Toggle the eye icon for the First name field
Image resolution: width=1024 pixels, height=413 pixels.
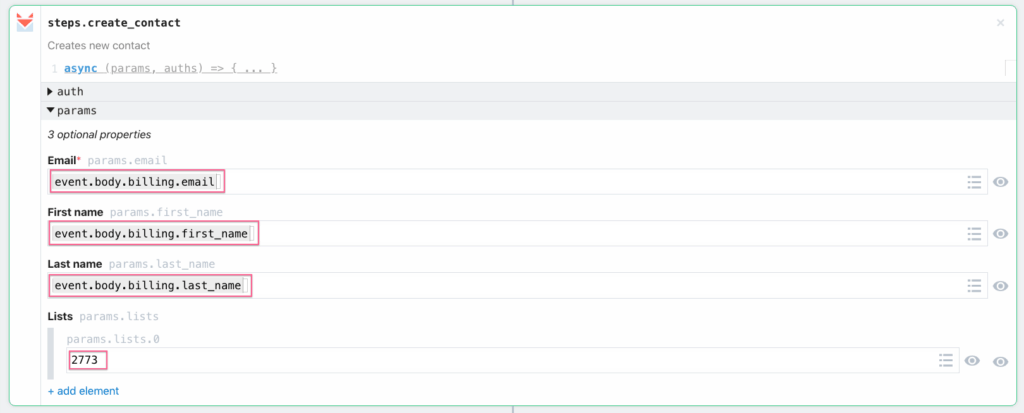(1000, 234)
